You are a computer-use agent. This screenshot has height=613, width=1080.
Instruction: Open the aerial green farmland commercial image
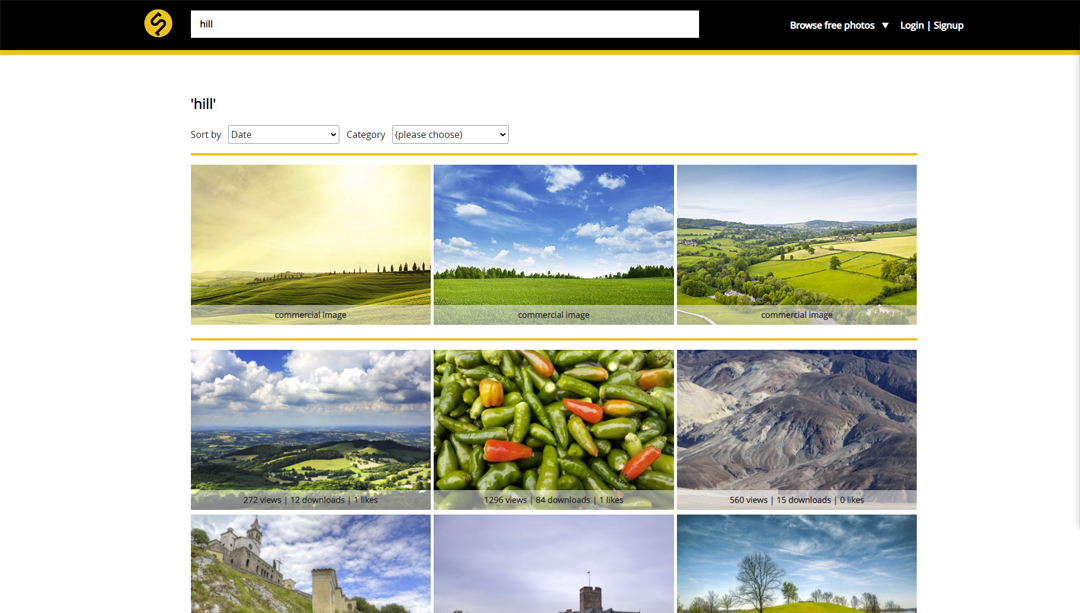[797, 245]
